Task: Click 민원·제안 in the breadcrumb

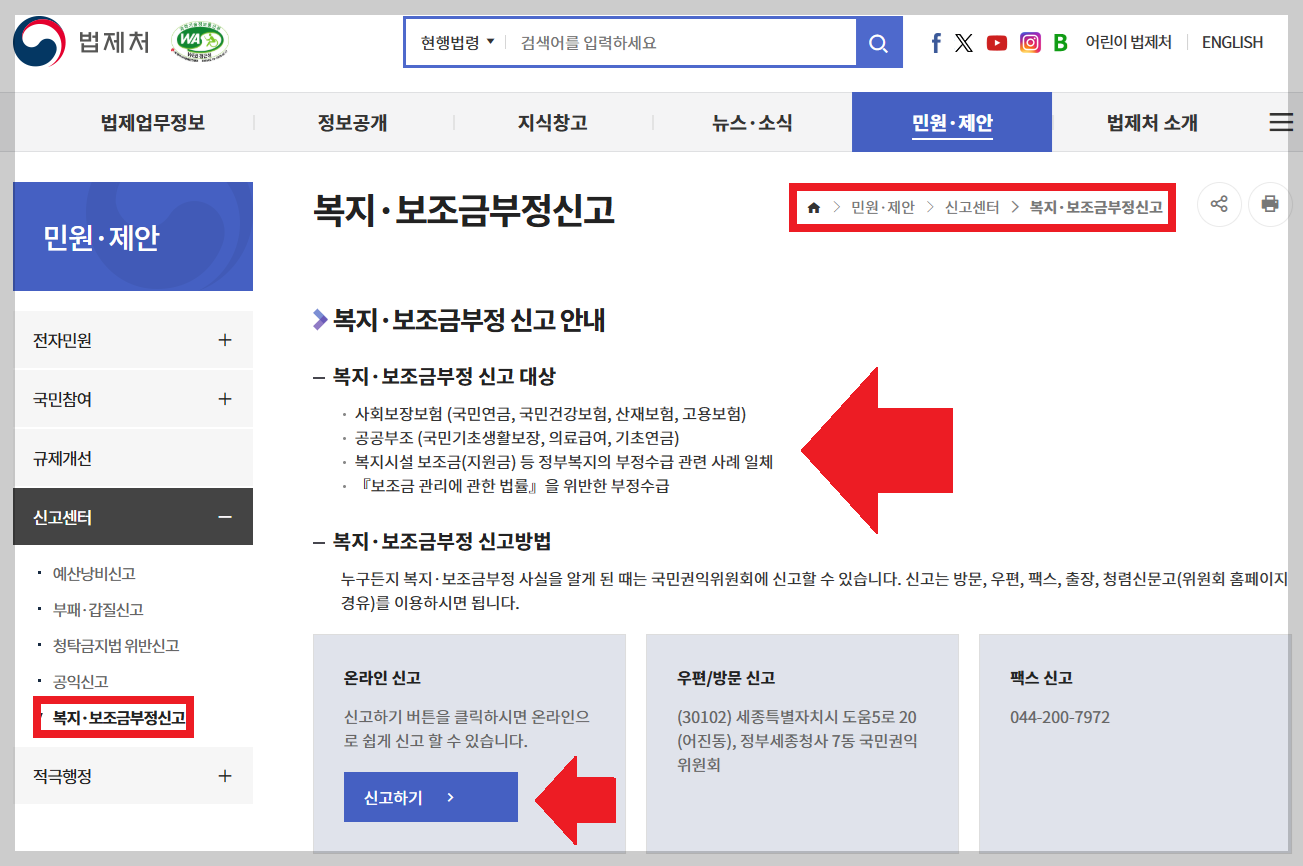Action: [x=883, y=208]
